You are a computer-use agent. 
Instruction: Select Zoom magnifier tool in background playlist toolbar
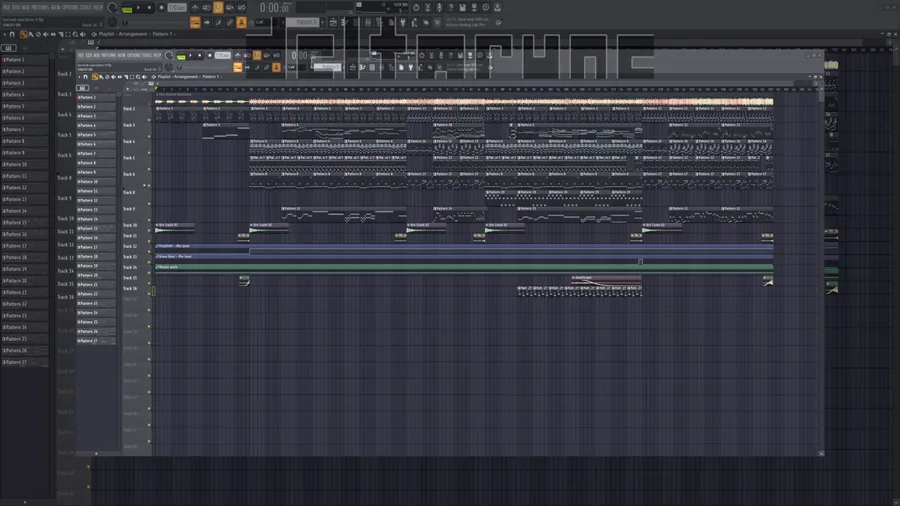75,34
